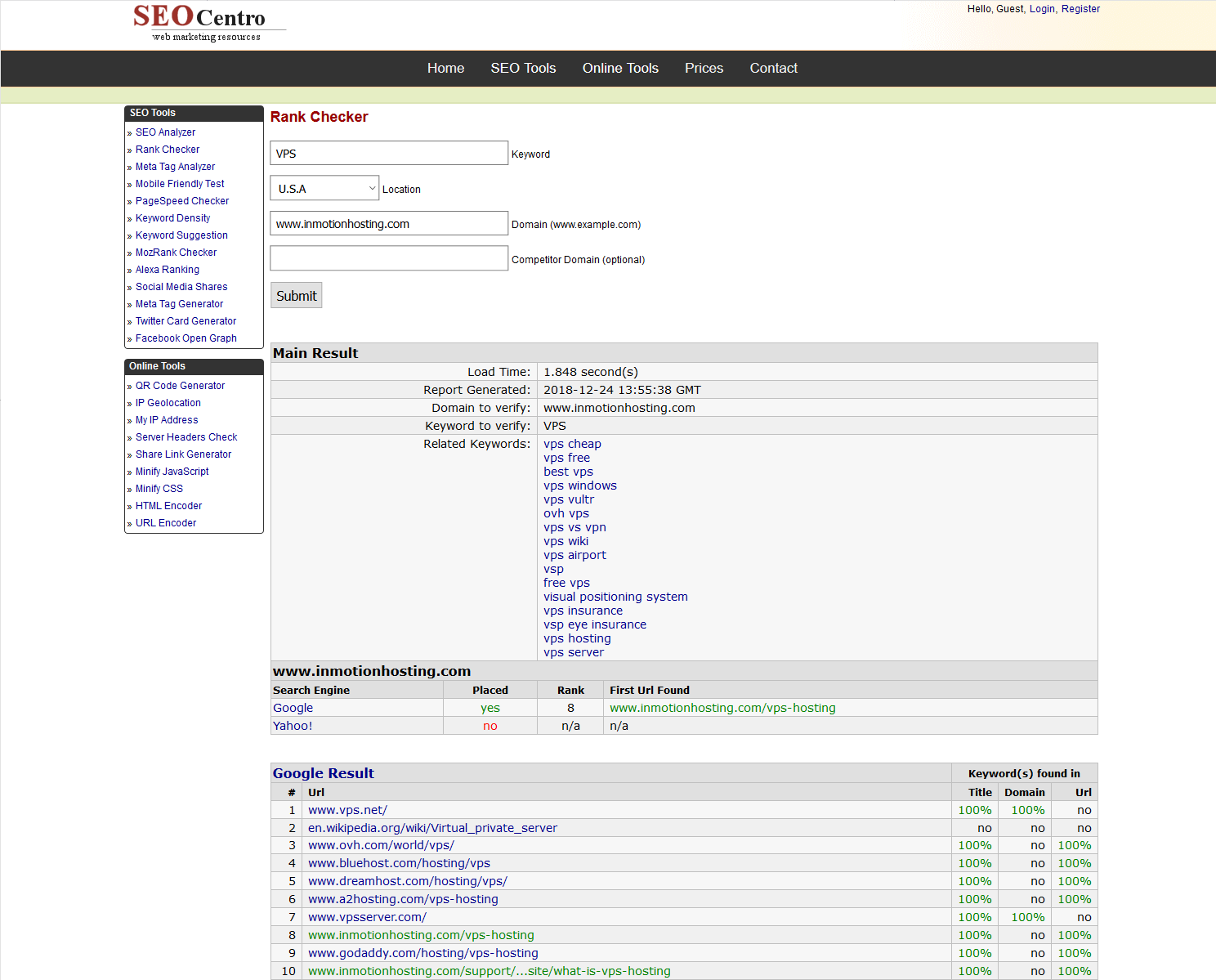The image size is (1216, 980).
Task: Focus the Competitor Domain input field
Action: tap(389, 259)
